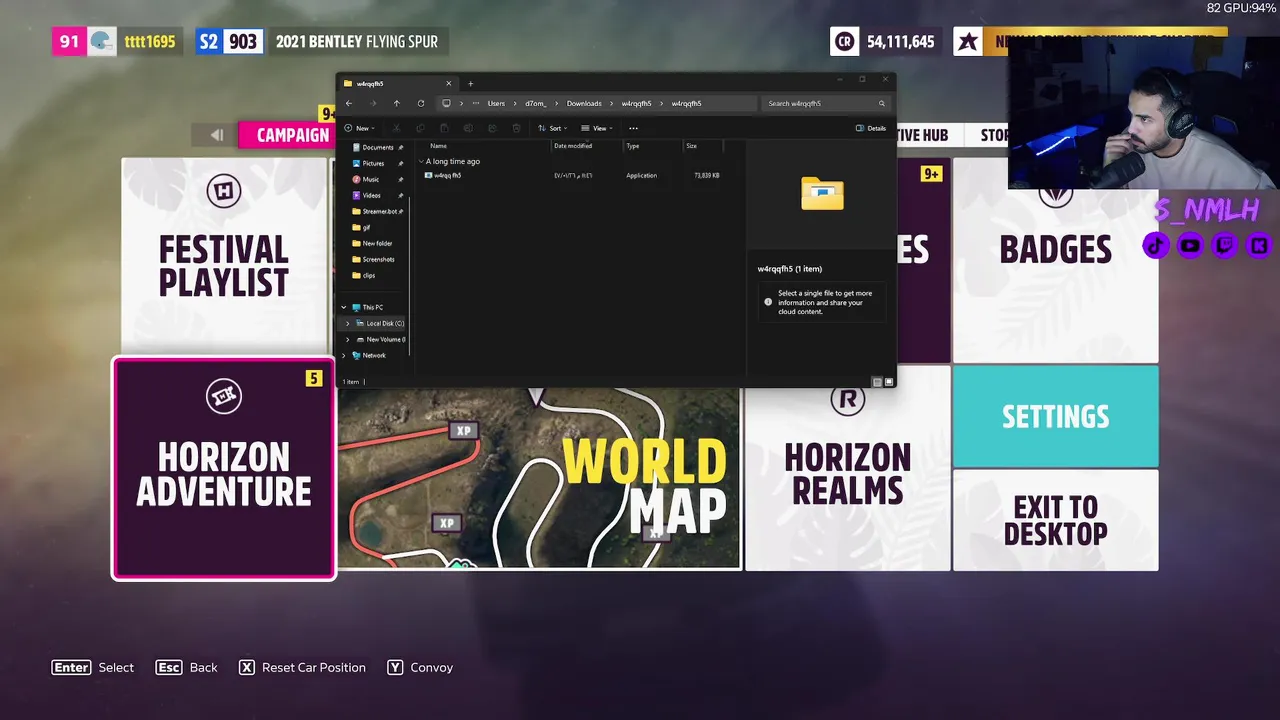Add a new File Explorer tab
The image size is (1280, 720).
coord(470,83)
